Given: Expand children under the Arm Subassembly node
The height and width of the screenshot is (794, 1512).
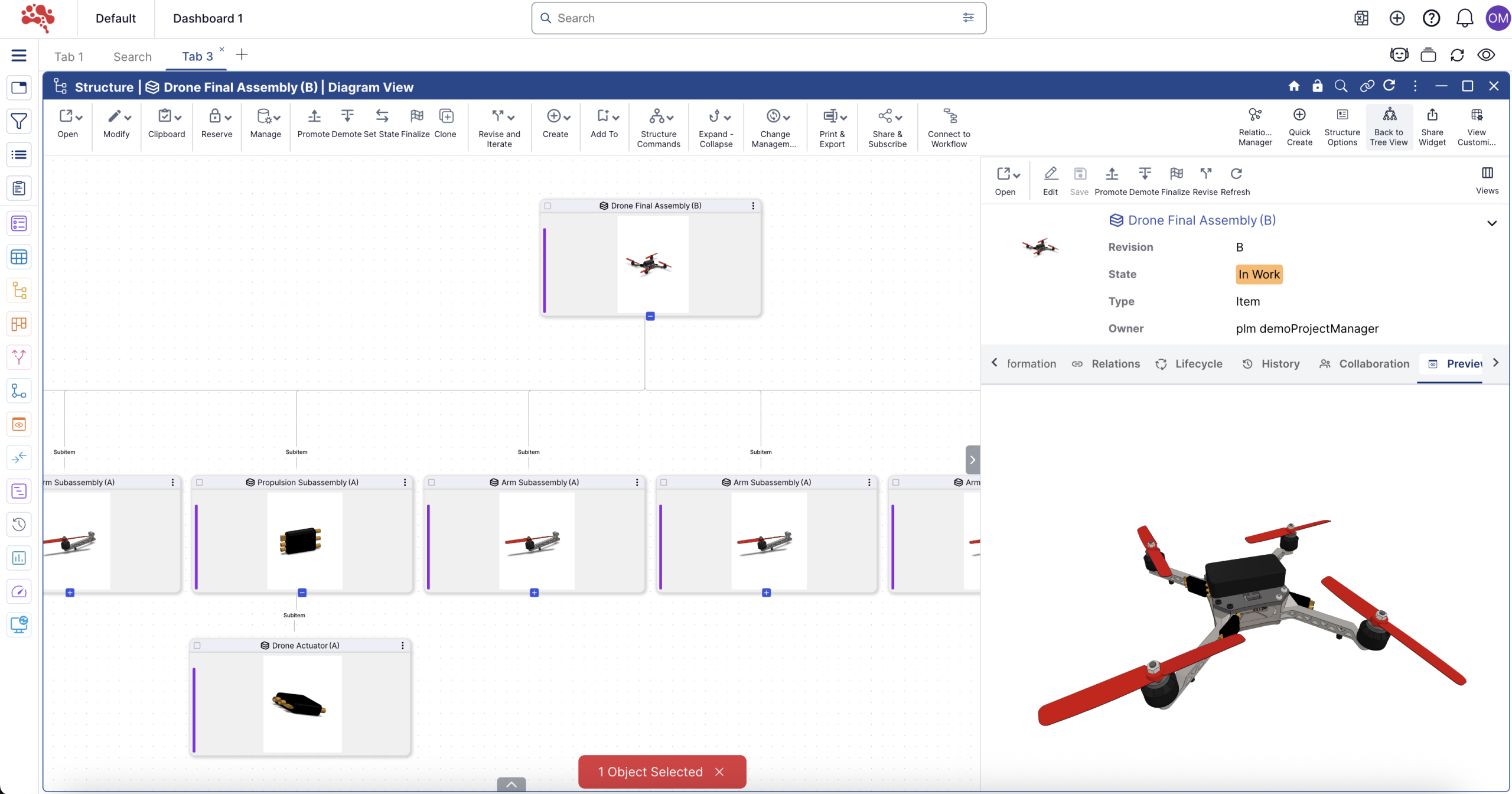Looking at the screenshot, I should pos(534,592).
